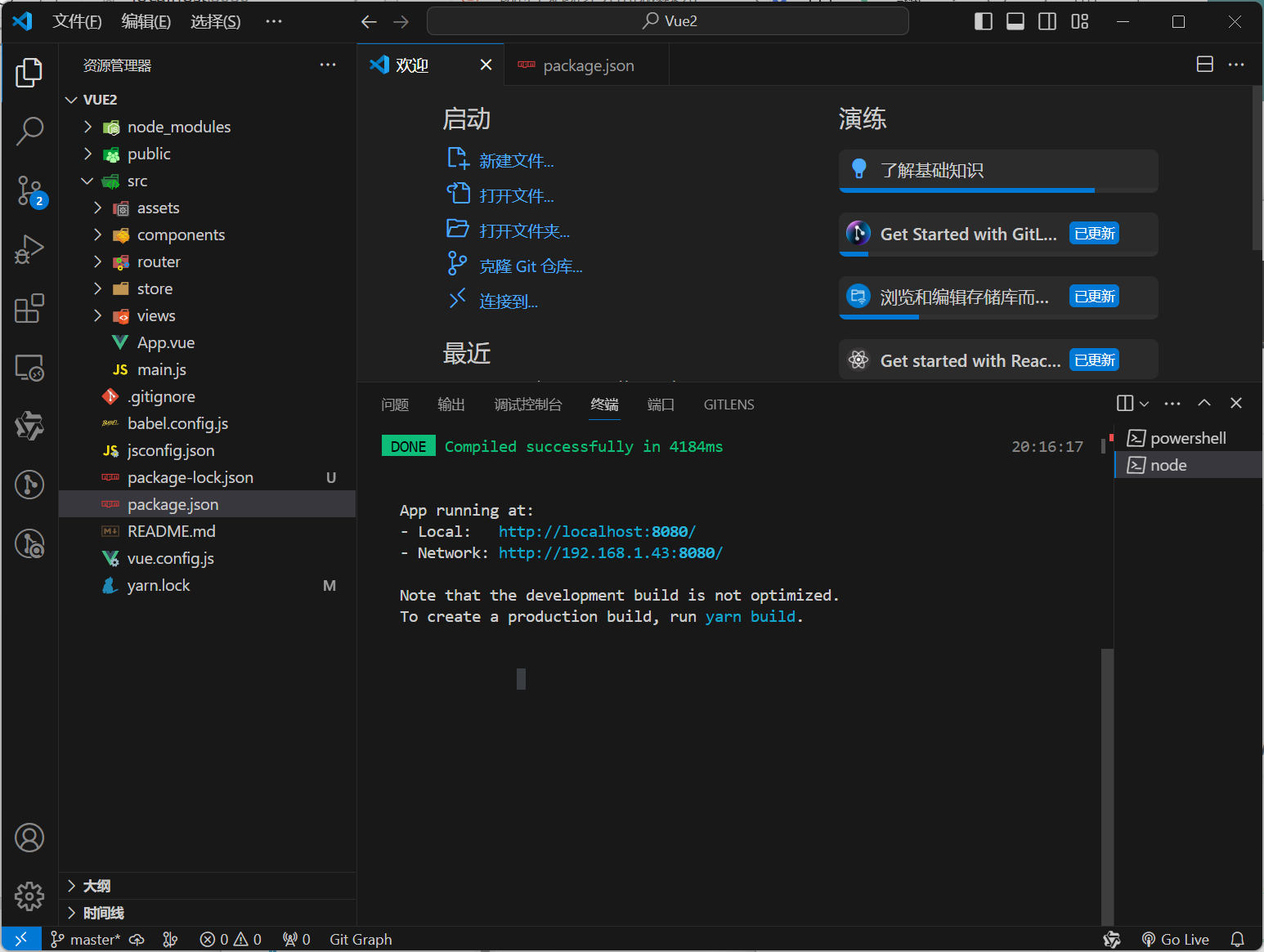Click errors and warnings count in status bar
The height and width of the screenshot is (952, 1264).
231,940
